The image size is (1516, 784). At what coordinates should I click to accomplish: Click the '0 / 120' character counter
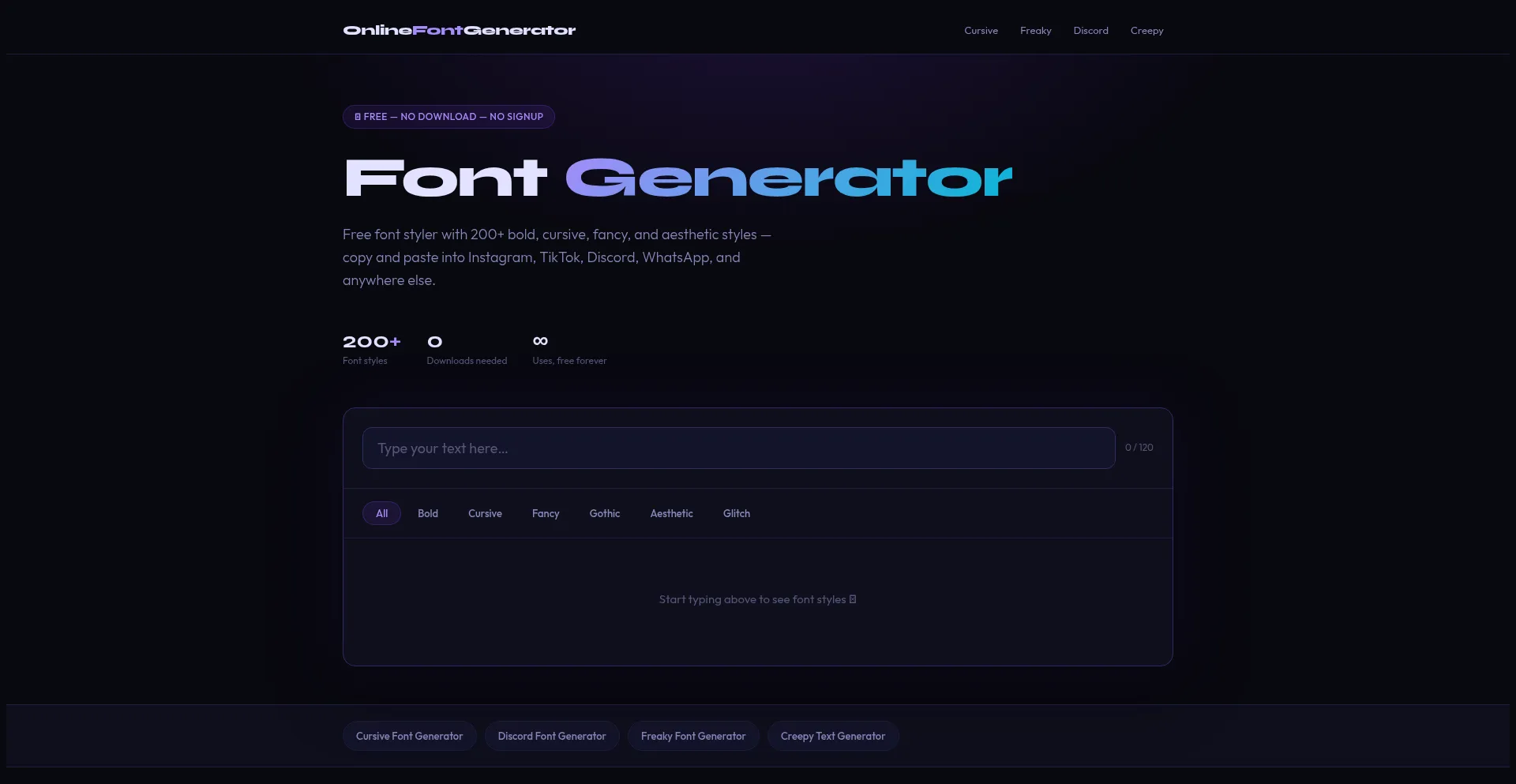1139,448
